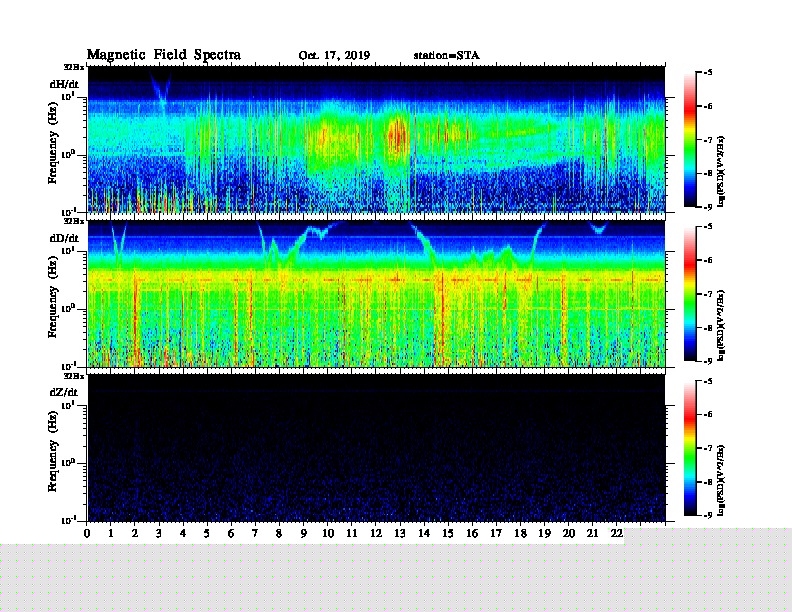Click the log PSD label beside dD/dt colorbar

721,325
